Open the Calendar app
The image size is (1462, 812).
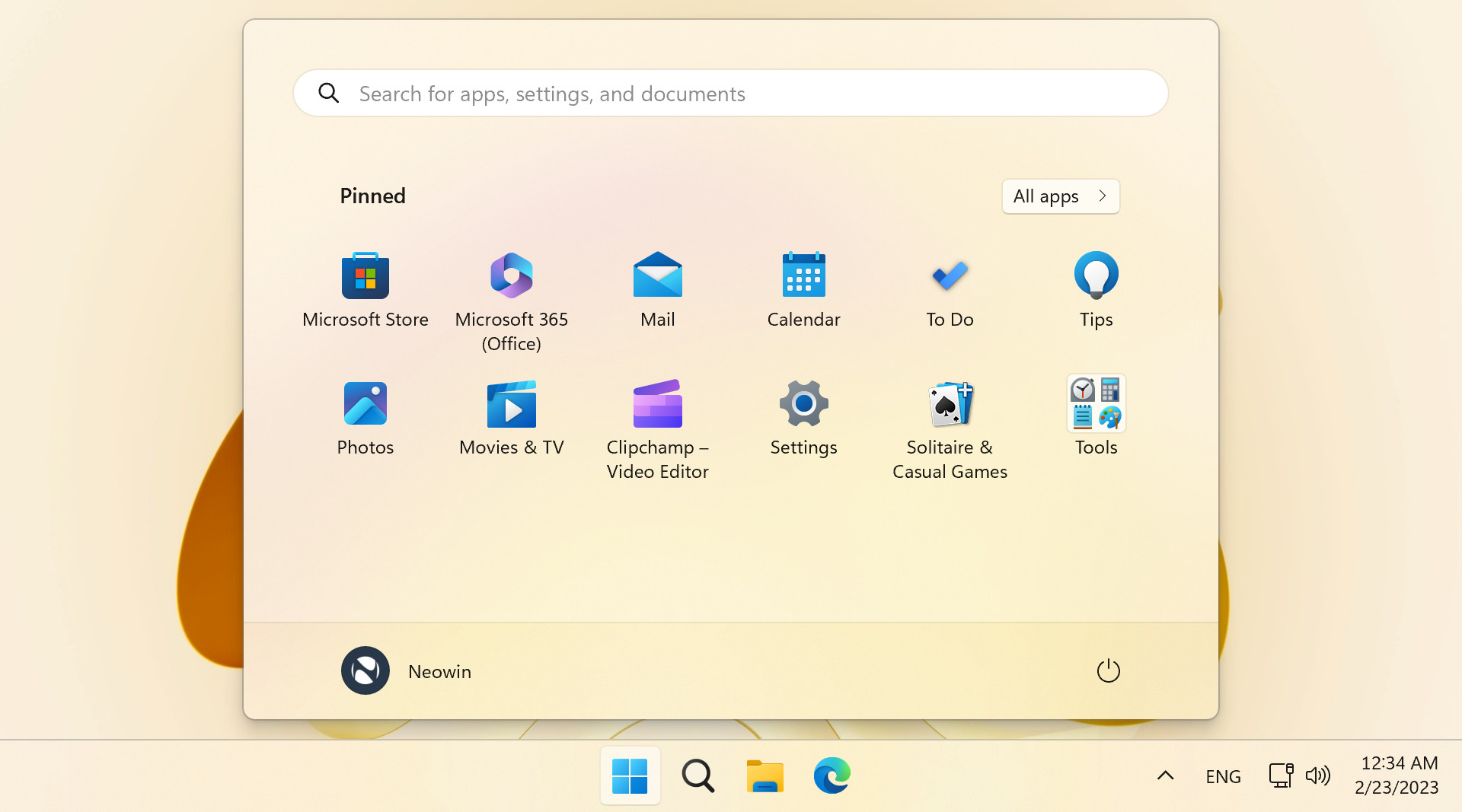pyautogui.click(x=804, y=291)
